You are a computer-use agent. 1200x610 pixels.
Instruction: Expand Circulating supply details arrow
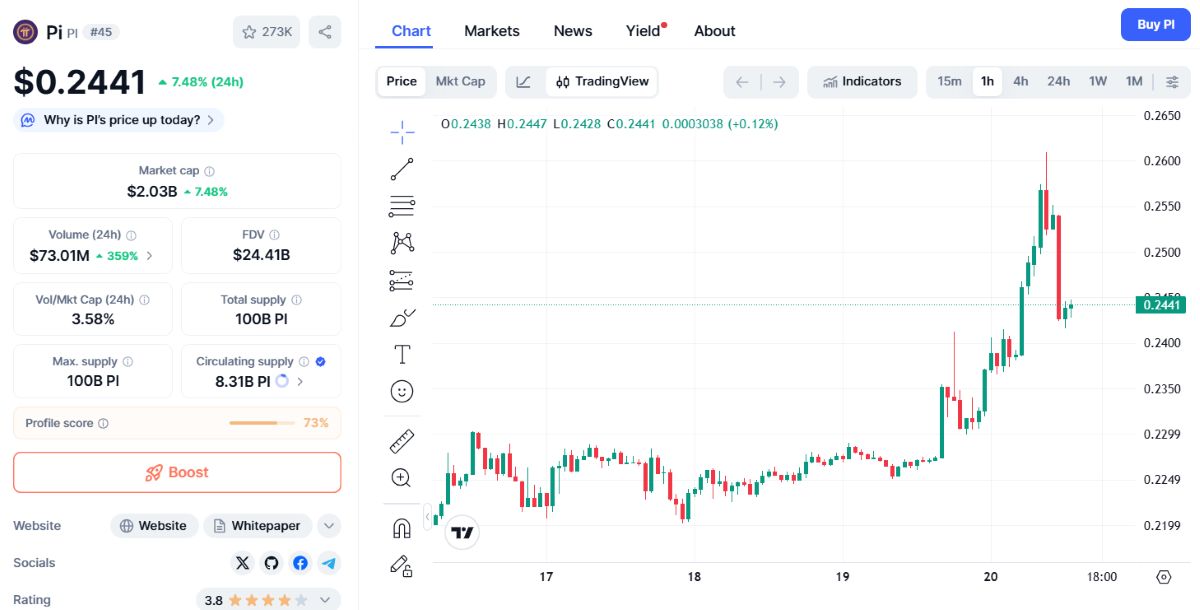(300, 381)
